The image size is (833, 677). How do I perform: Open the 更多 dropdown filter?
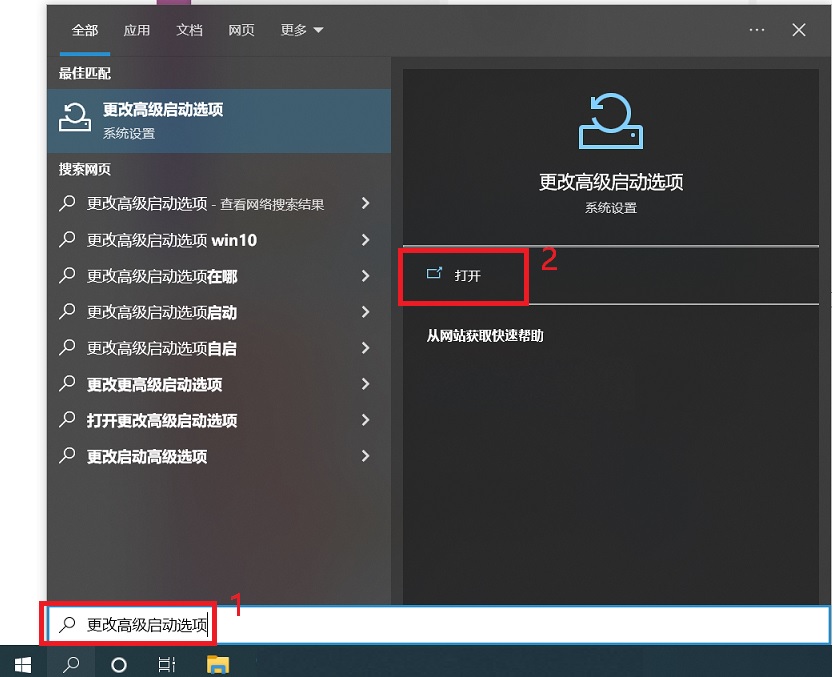pos(302,30)
